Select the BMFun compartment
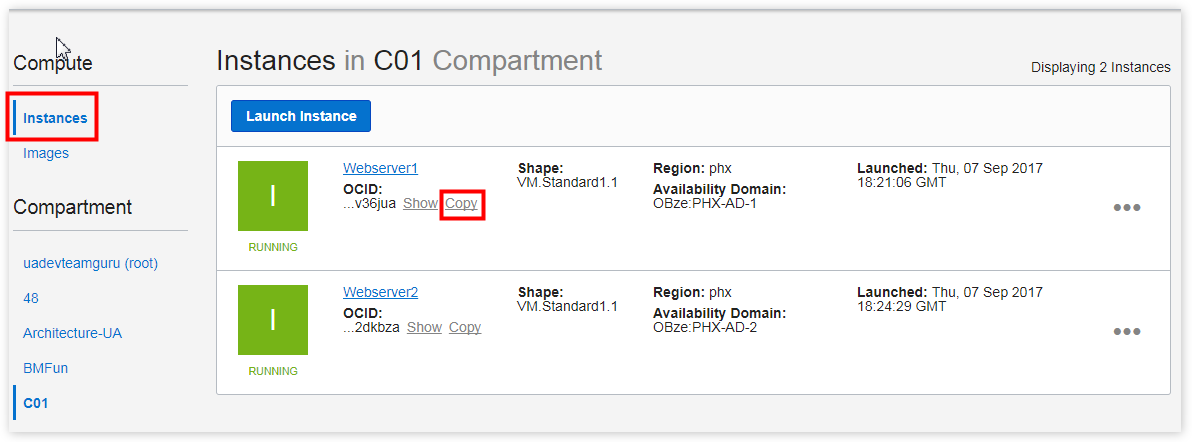Image resolution: width=1192 pixels, height=442 pixels. click(45, 368)
